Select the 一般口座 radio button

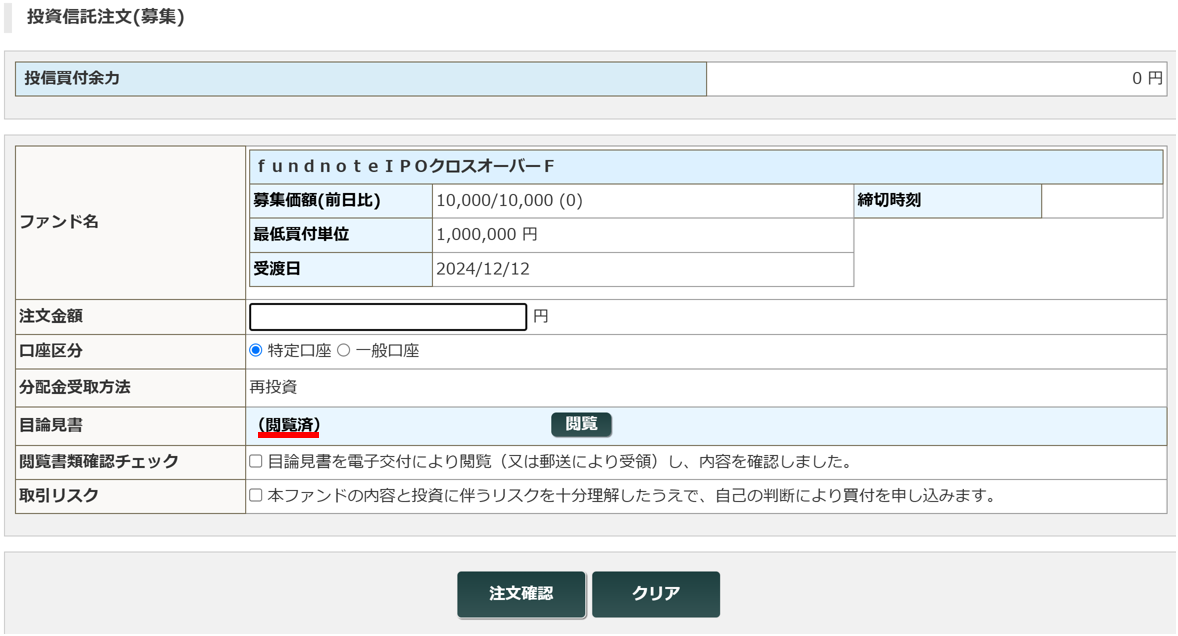click(344, 351)
